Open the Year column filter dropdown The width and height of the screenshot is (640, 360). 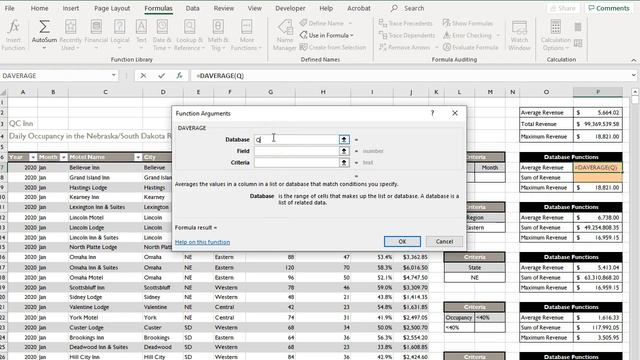tap(33, 157)
